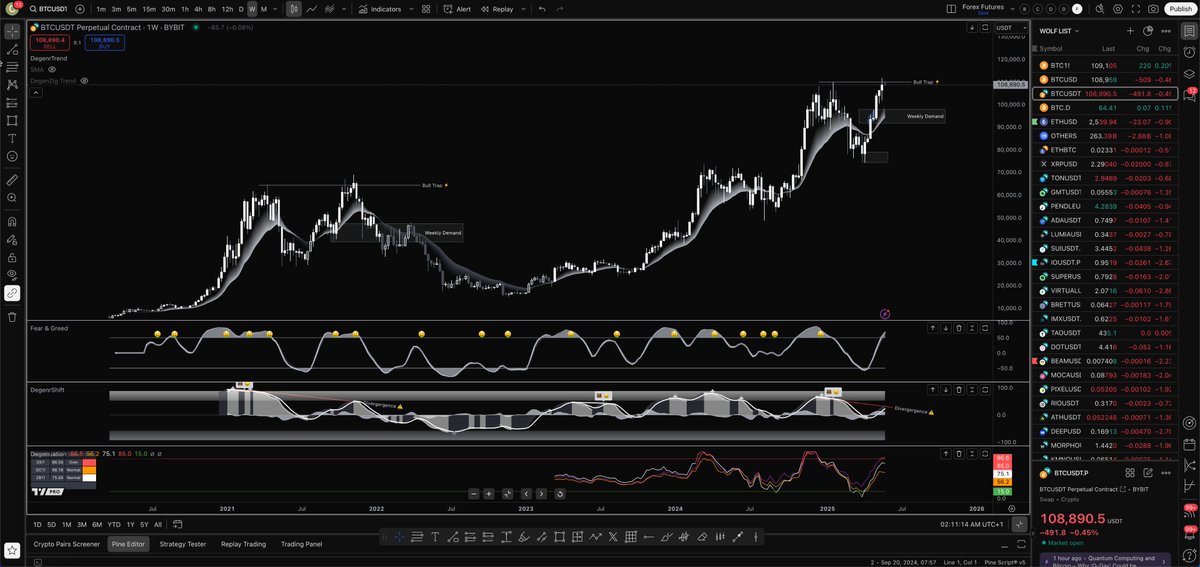Open the watchlist panel icon

pos(1190,31)
